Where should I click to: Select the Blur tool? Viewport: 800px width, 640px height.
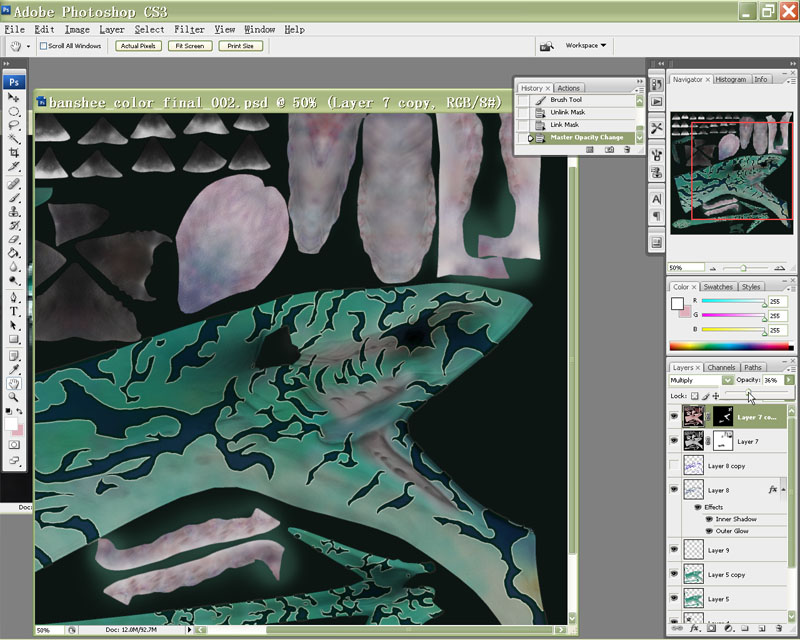(x=14, y=266)
